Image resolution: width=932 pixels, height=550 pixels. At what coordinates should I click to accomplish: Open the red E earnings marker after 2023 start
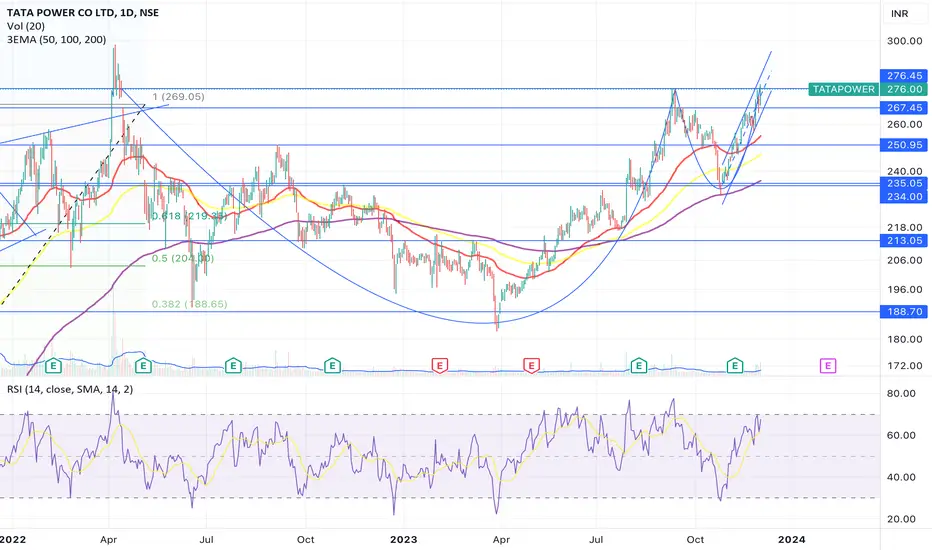(439, 365)
